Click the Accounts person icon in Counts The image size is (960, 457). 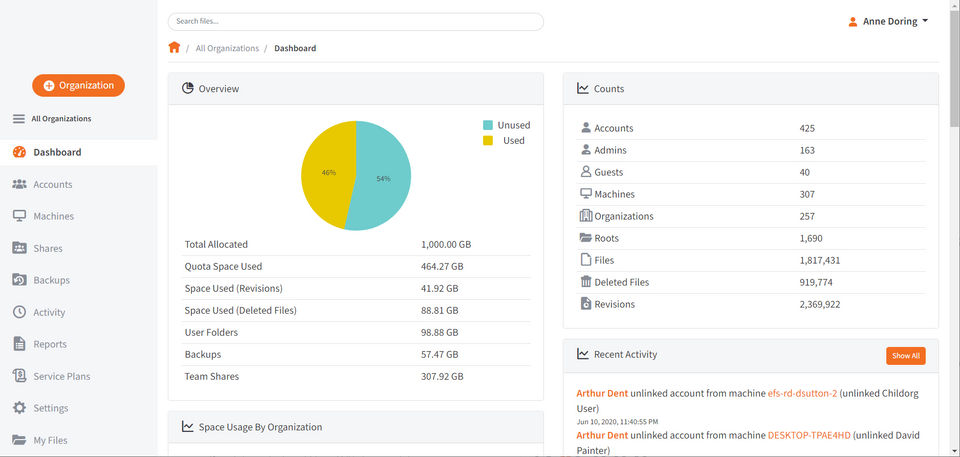(x=586, y=127)
